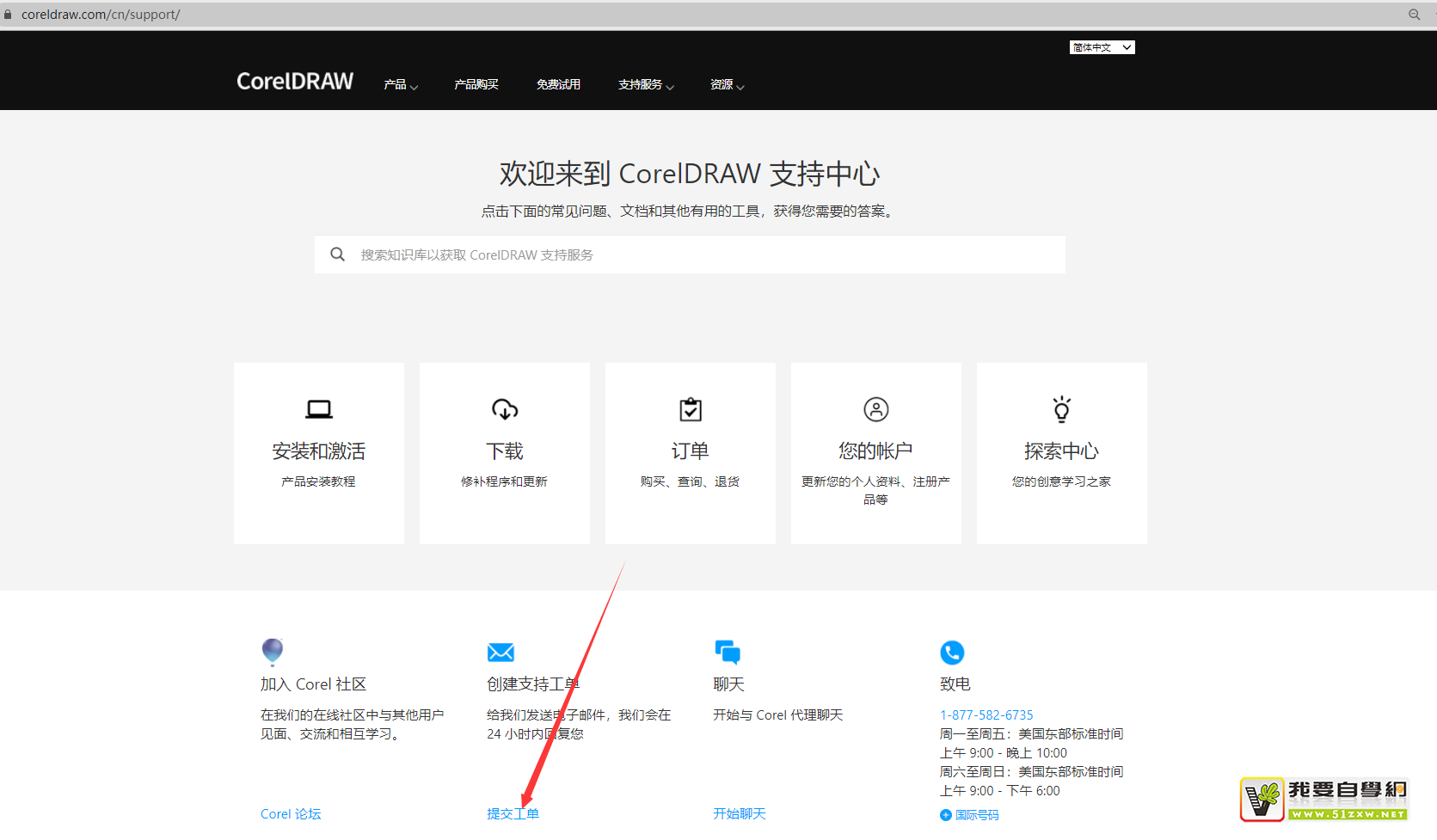Click the 聊天 heading
Image resolution: width=1437 pixels, height=840 pixels.
click(x=729, y=684)
